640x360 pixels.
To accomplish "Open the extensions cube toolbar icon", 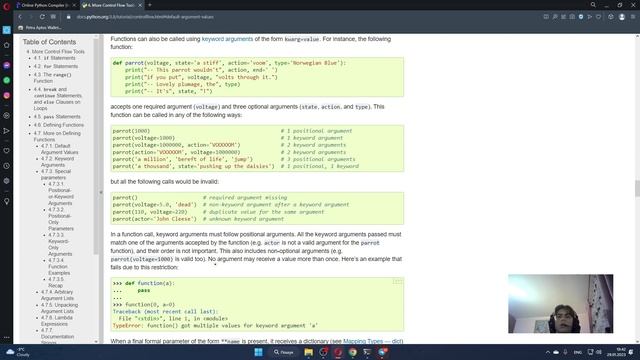I will pyautogui.click(x=611, y=17).
